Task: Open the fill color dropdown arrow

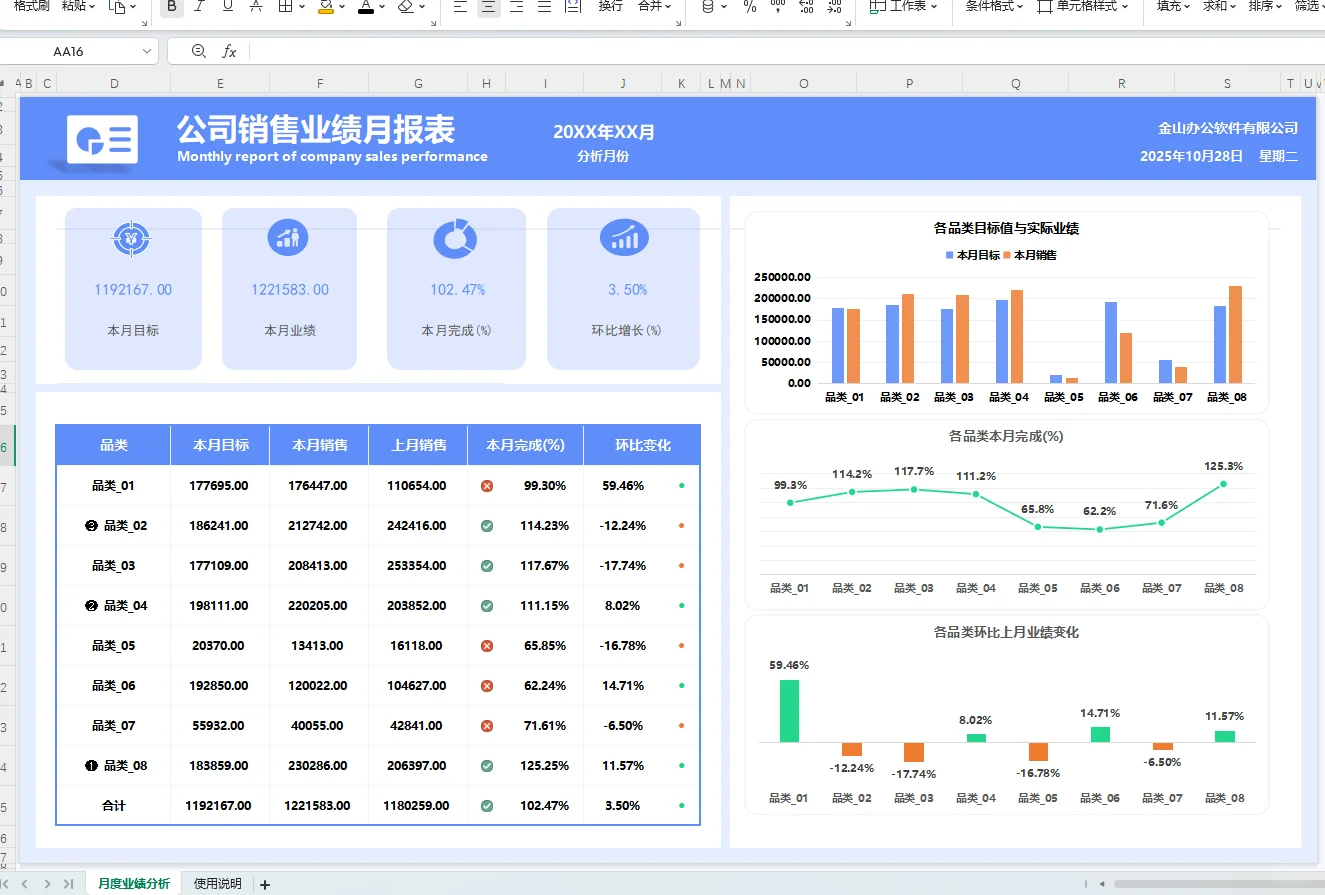Action: (x=342, y=9)
